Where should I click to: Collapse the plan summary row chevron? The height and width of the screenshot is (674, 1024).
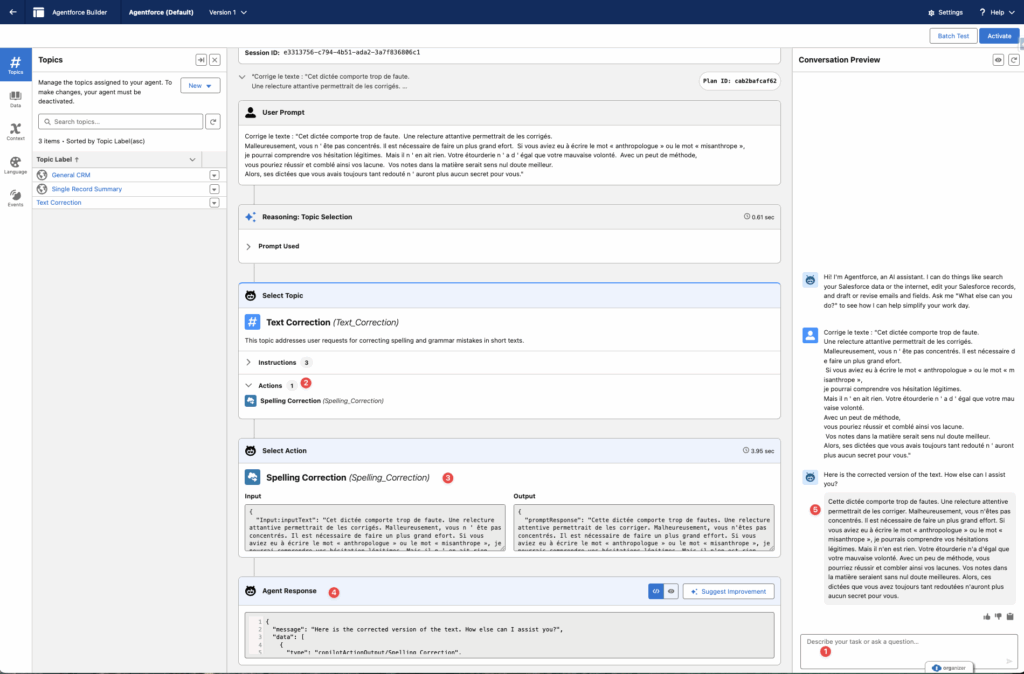[242, 77]
